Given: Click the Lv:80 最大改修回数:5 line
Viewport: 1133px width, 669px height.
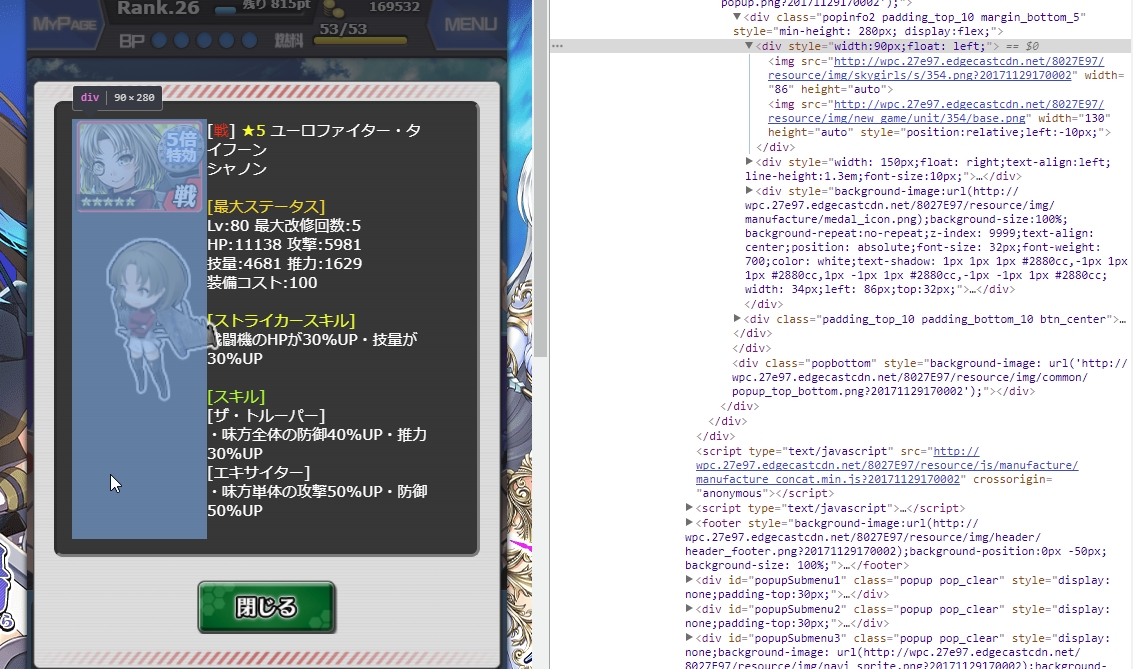Looking at the screenshot, I should click(x=284, y=226).
